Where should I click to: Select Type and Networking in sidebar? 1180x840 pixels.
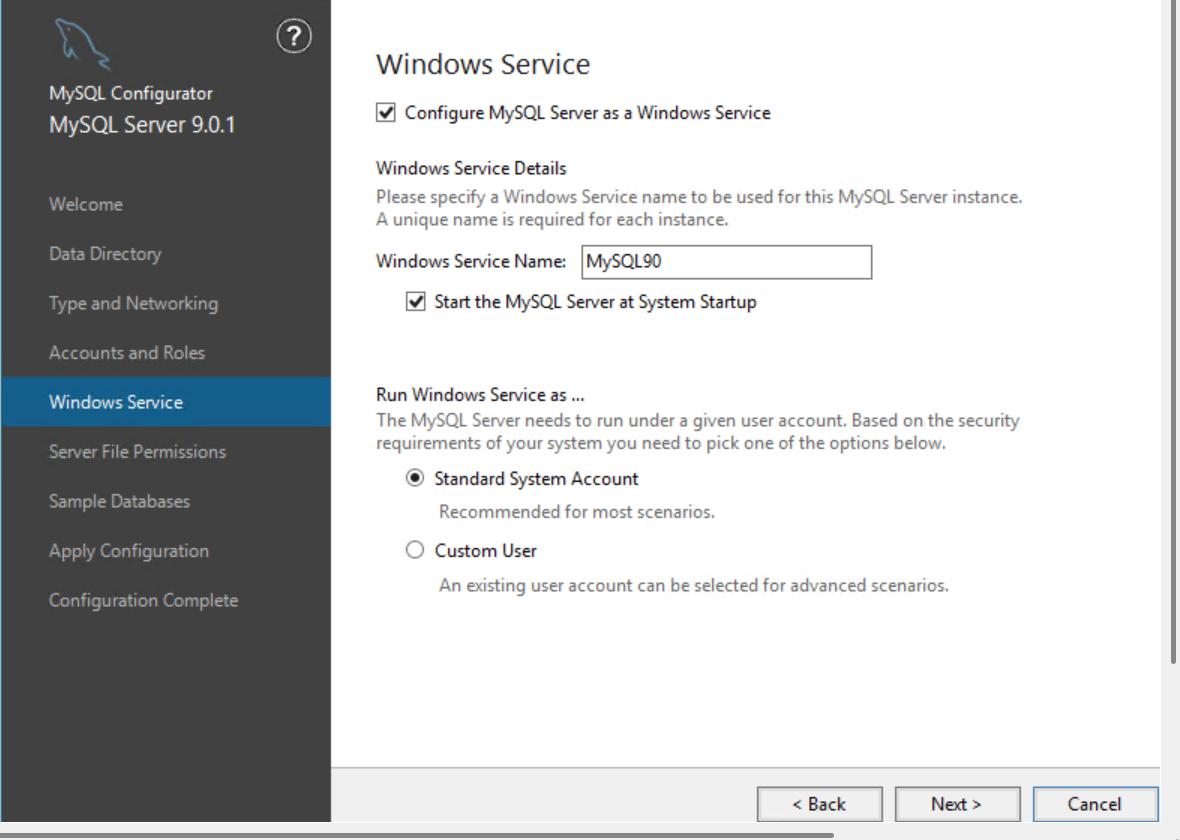pyautogui.click(x=134, y=303)
